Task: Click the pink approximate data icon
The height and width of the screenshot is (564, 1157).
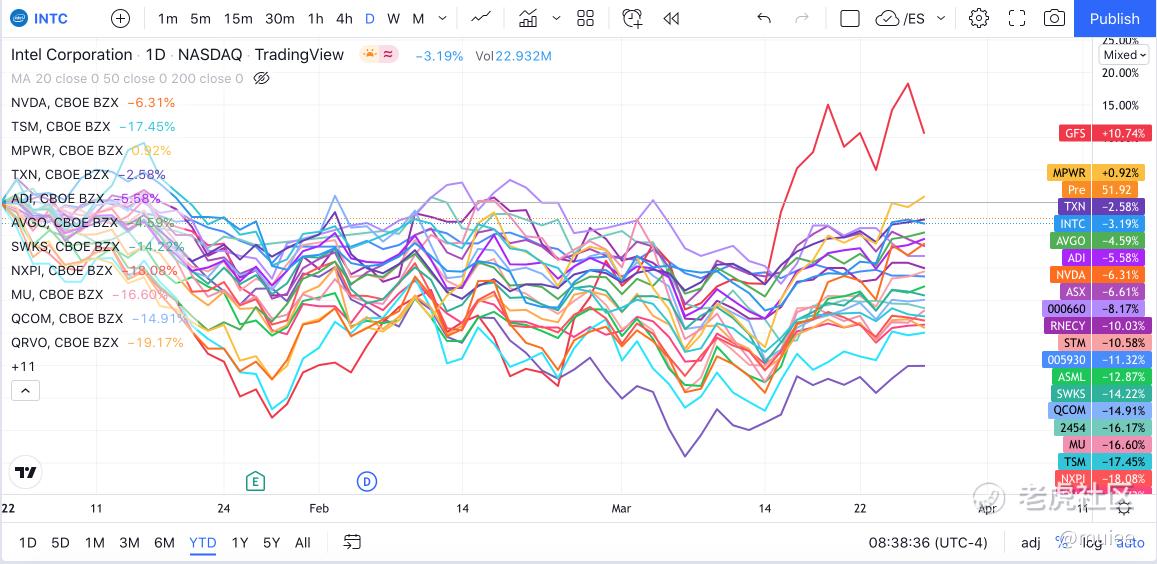Action: click(388, 54)
